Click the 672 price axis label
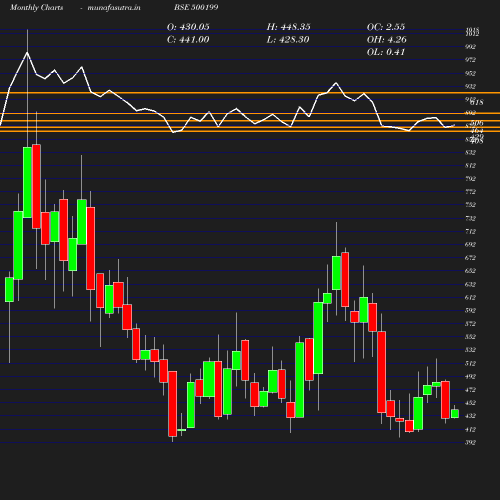 (470, 258)
